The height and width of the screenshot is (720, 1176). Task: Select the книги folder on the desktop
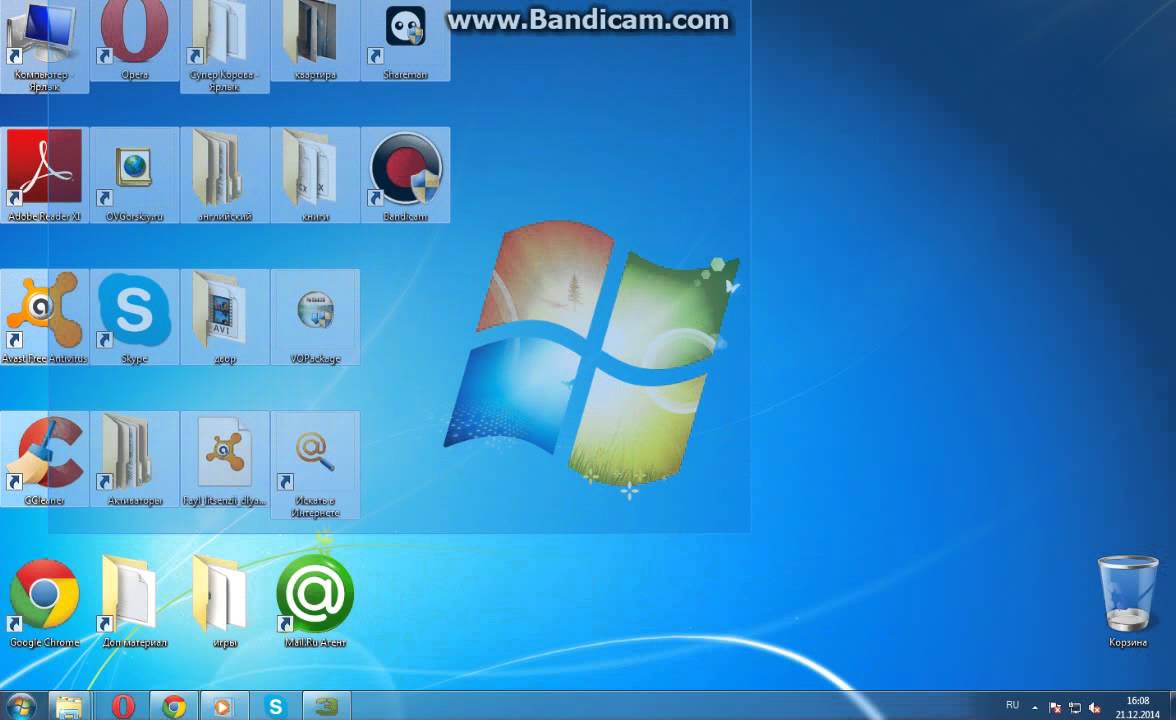315,175
